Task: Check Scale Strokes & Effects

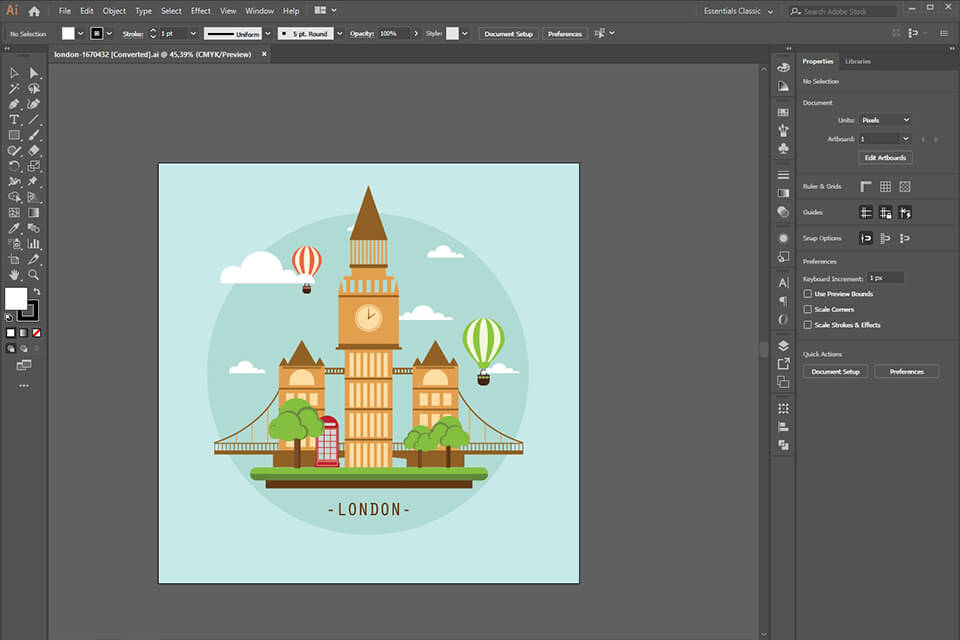Action: tap(807, 325)
